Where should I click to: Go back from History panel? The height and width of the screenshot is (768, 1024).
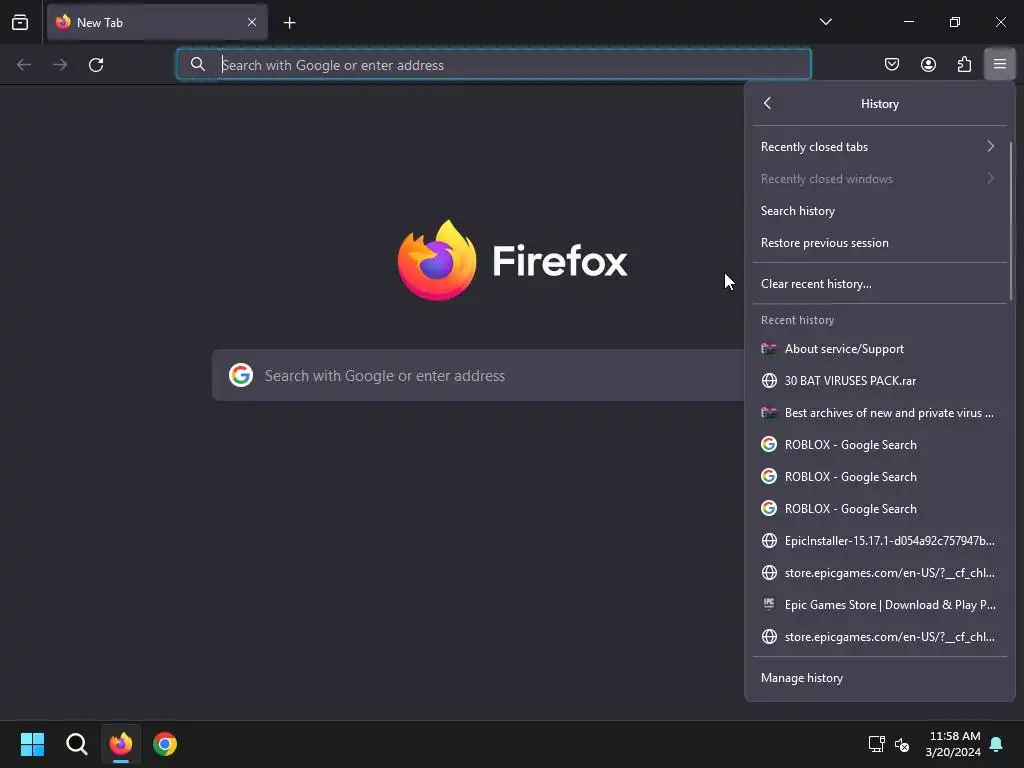(767, 103)
